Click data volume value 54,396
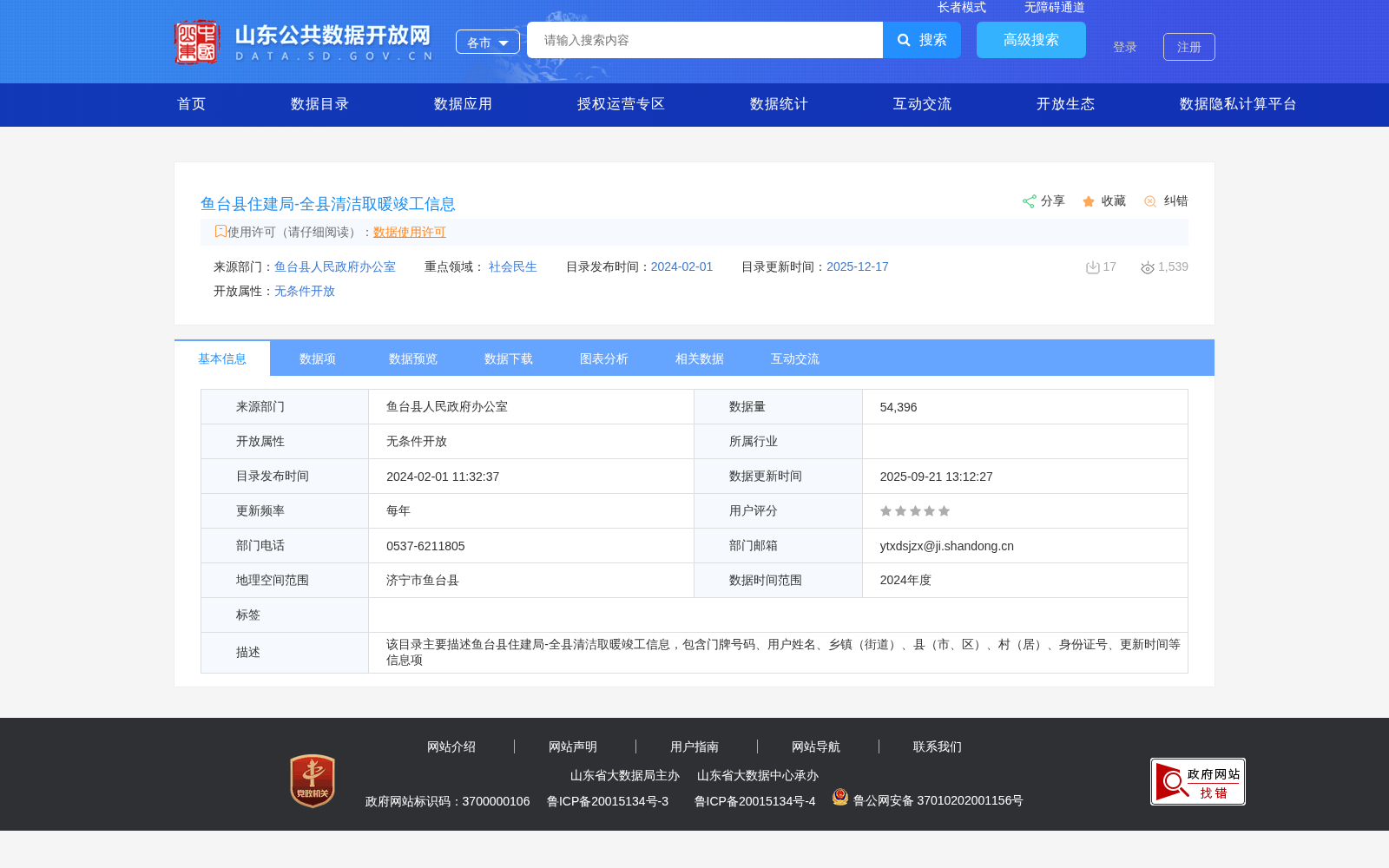Screen dimensions: 1389x868 [x=899, y=407]
